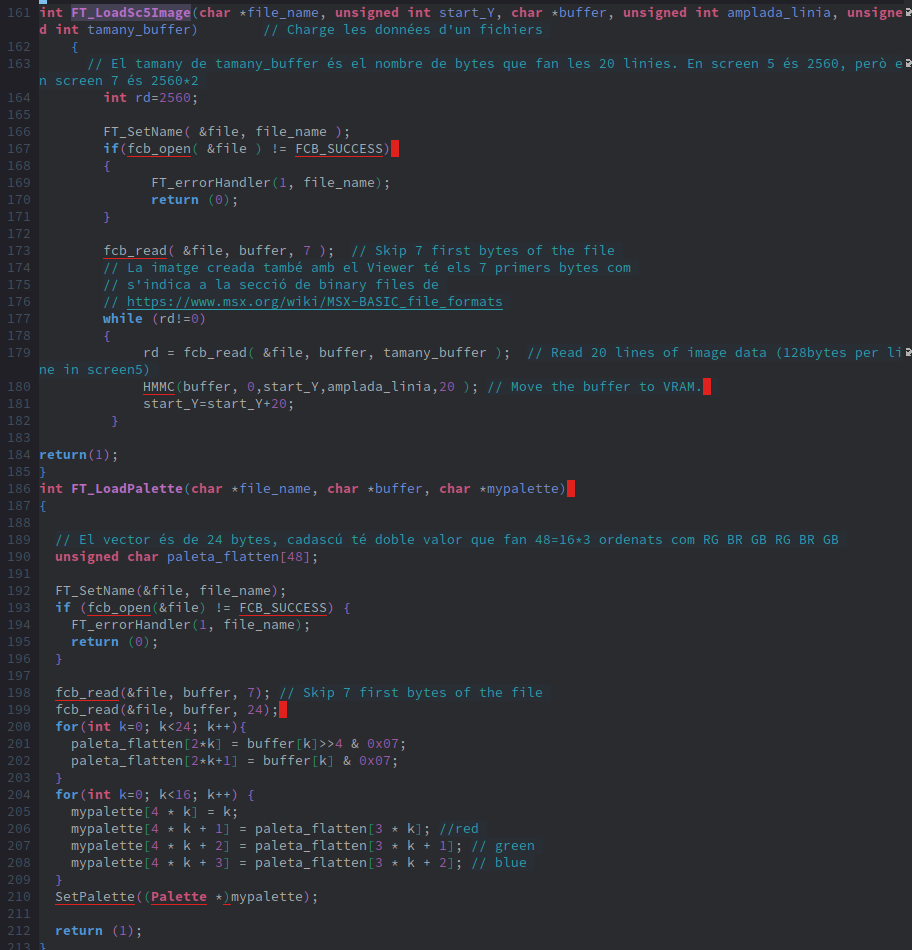The width and height of the screenshot is (912, 950).
Task: Click line number 186 in the gutter
Action: pos(19,489)
